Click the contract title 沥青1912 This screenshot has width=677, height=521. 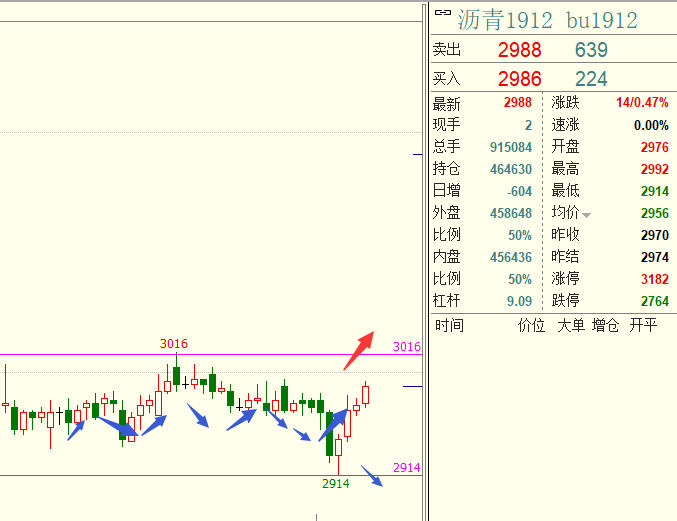505,20
